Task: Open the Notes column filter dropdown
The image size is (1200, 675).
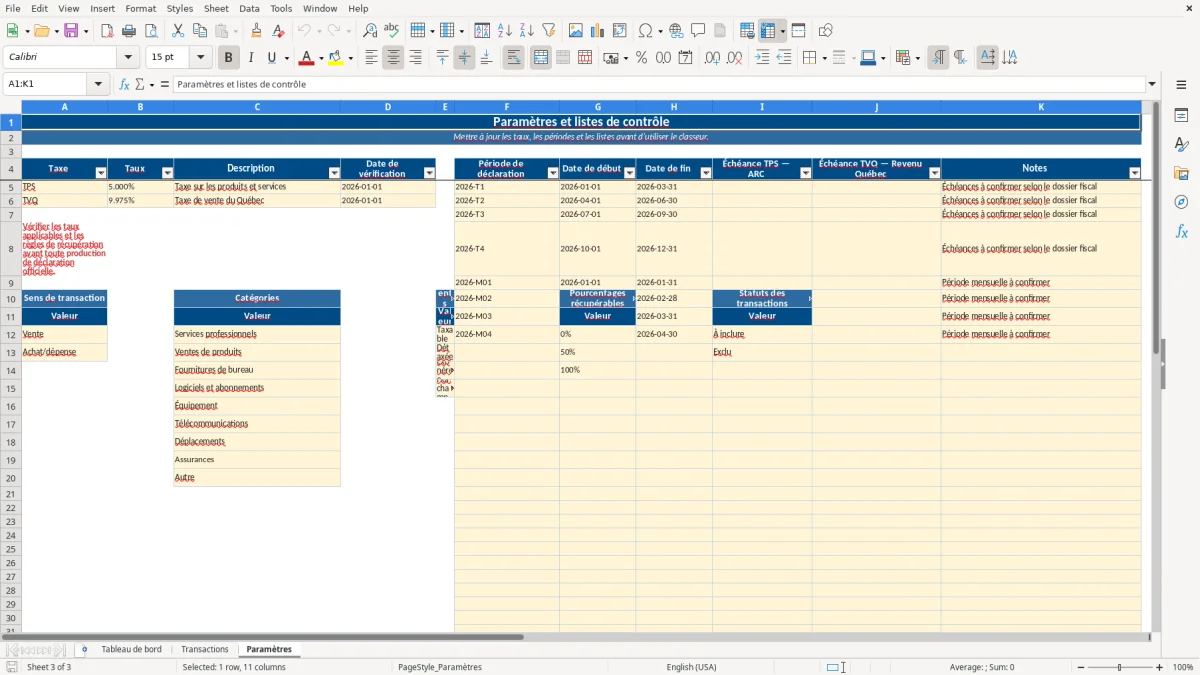Action: point(1134,173)
